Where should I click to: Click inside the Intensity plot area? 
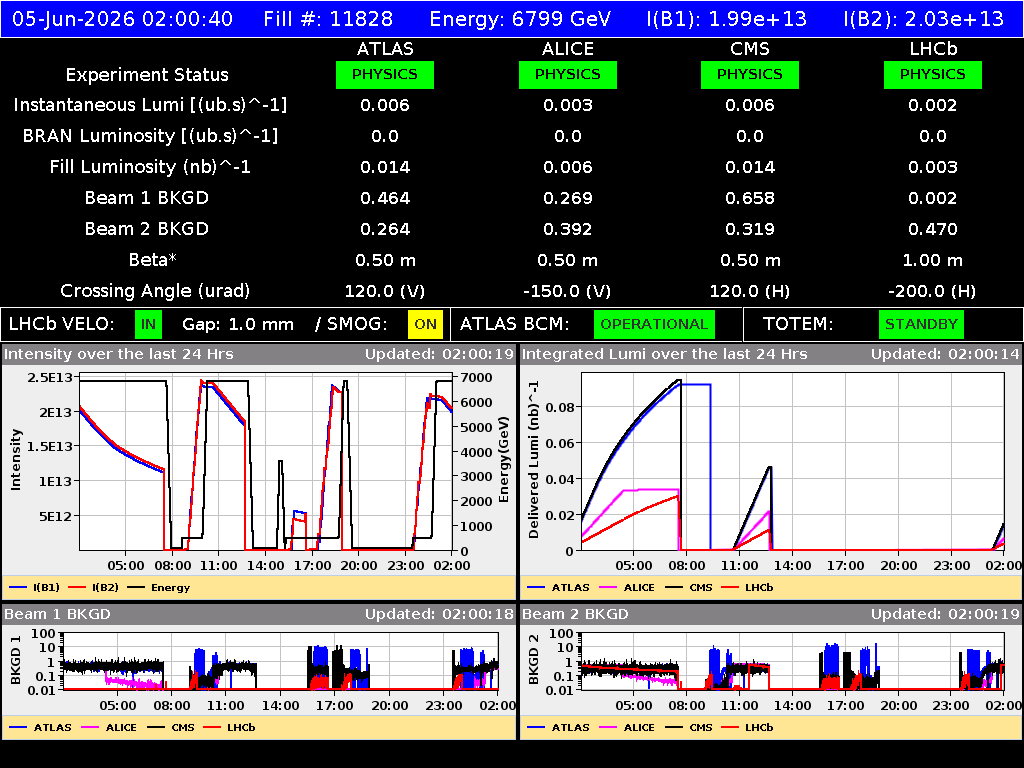(x=266, y=462)
